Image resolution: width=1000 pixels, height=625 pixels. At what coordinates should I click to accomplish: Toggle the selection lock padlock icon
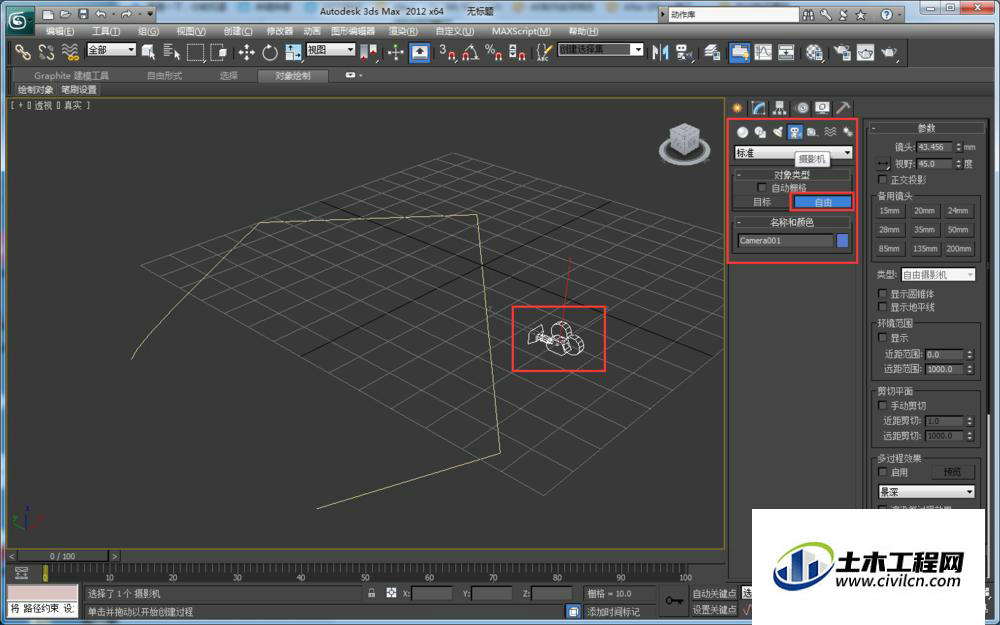[x=371, y=593]
